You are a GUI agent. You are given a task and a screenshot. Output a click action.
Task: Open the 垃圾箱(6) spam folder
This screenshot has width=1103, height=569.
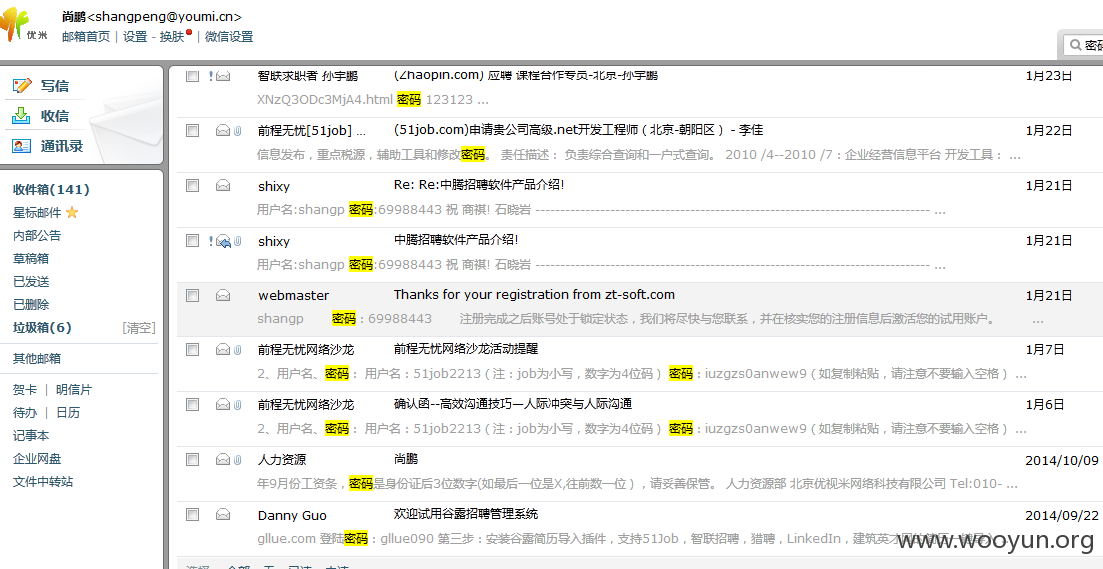(42, 328)
